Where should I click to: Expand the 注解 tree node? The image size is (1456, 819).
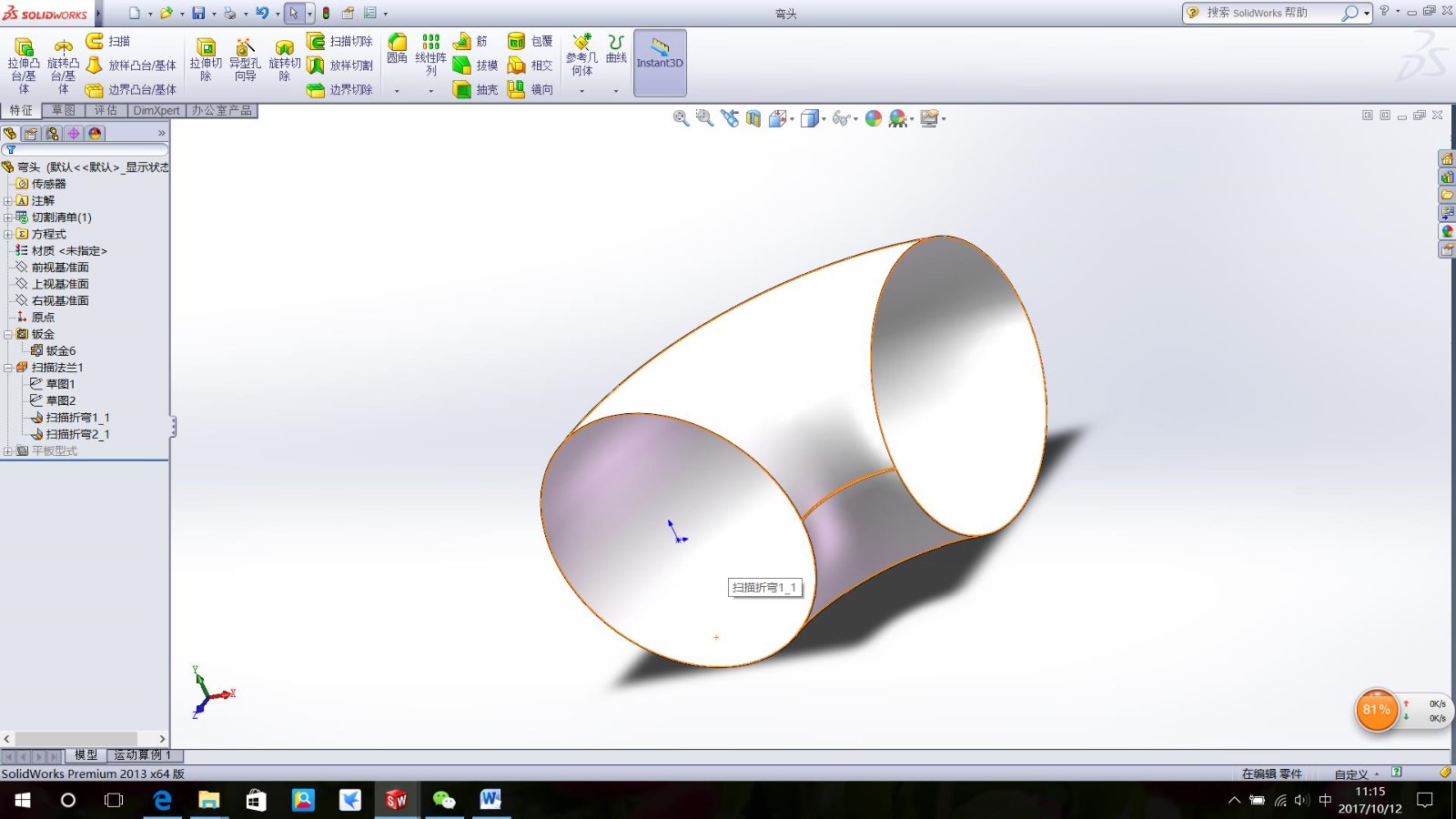coord(8,201)
